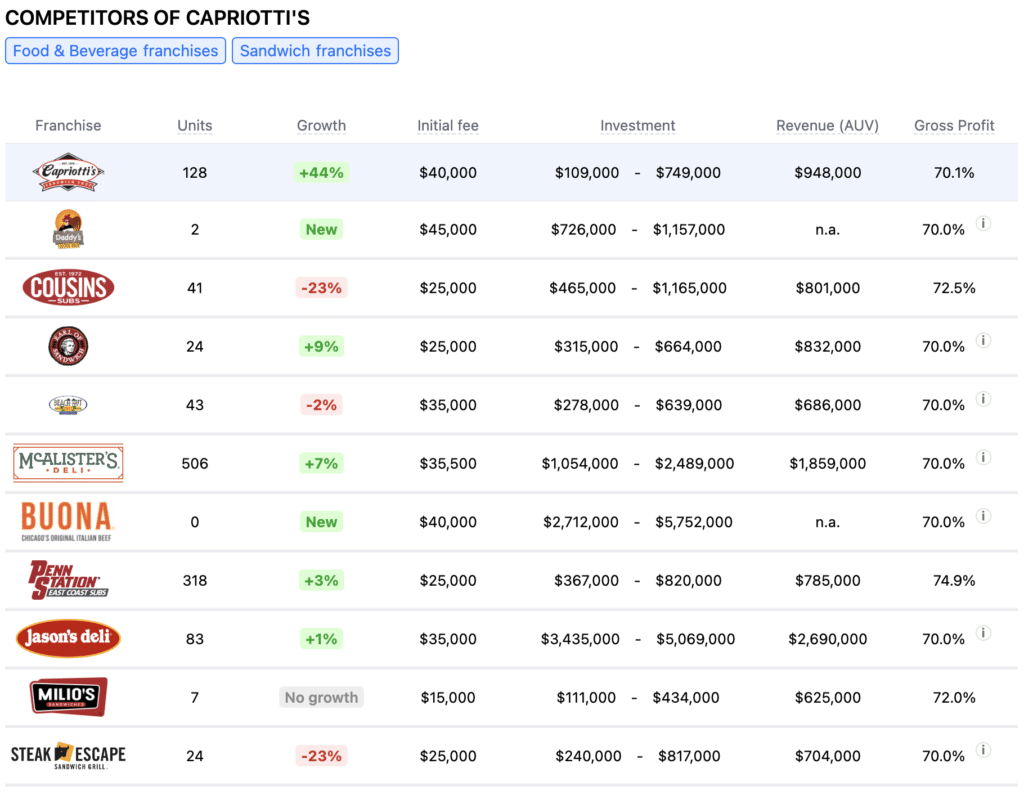Click the $3,435,000 investment value
The image size is (1024, 800).
[580, 639]
